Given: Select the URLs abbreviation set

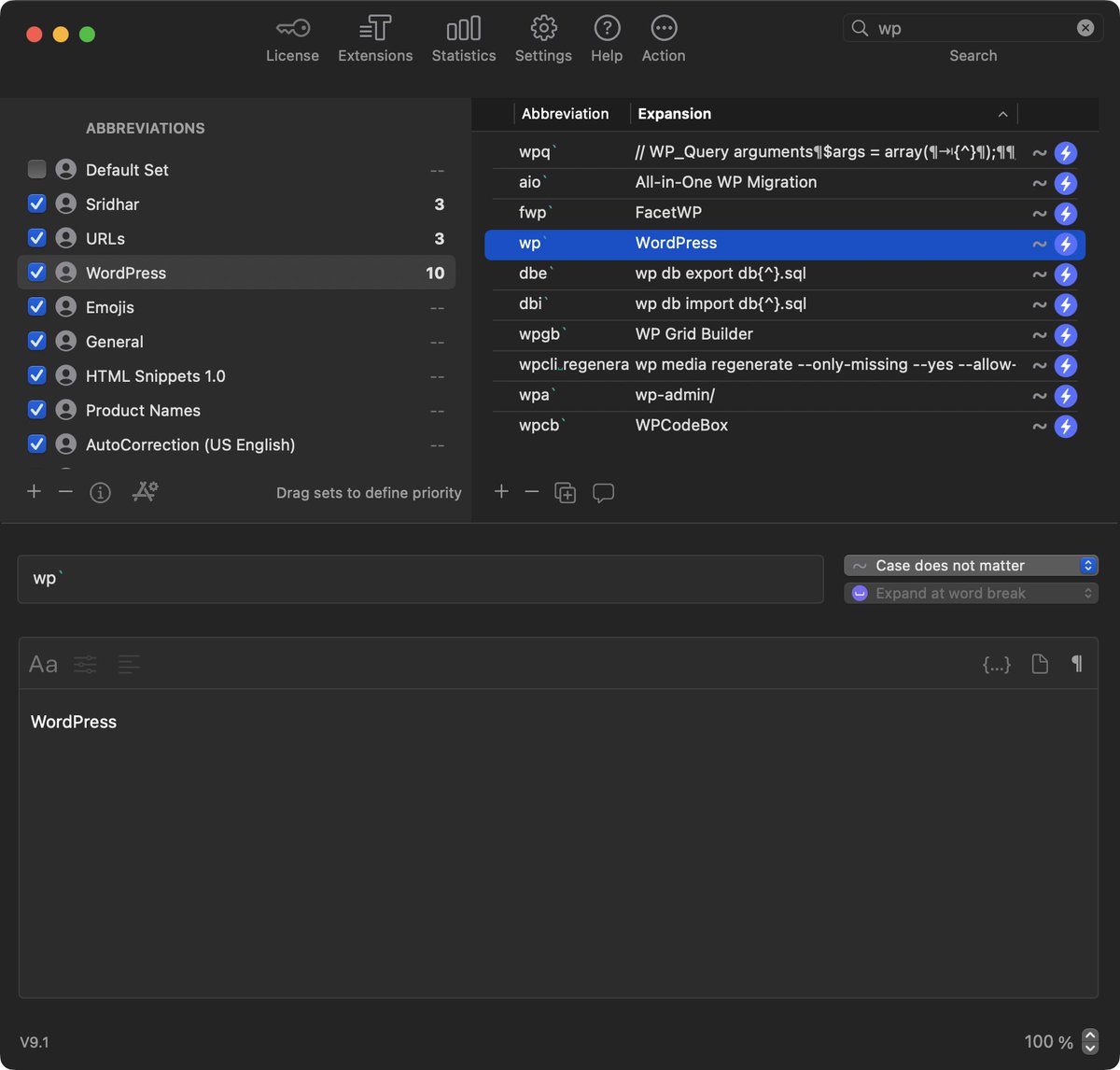Looking at the screenshot, I should pos(237,238).
